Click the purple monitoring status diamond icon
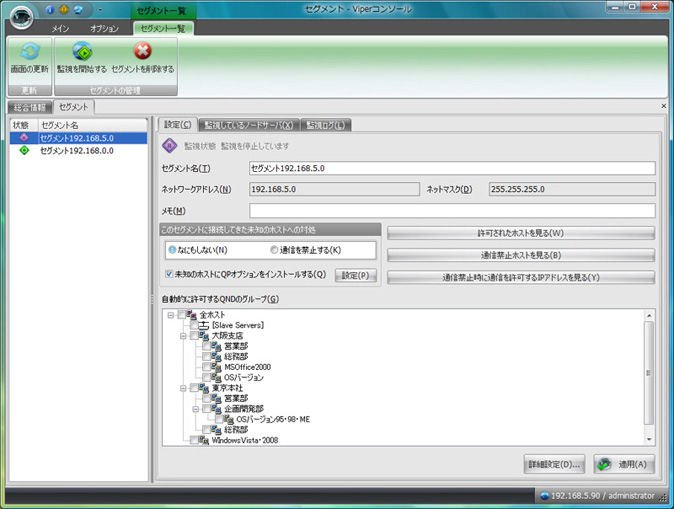Image resolution: width=674 pixels, height=509 pixels. [169, 146]
